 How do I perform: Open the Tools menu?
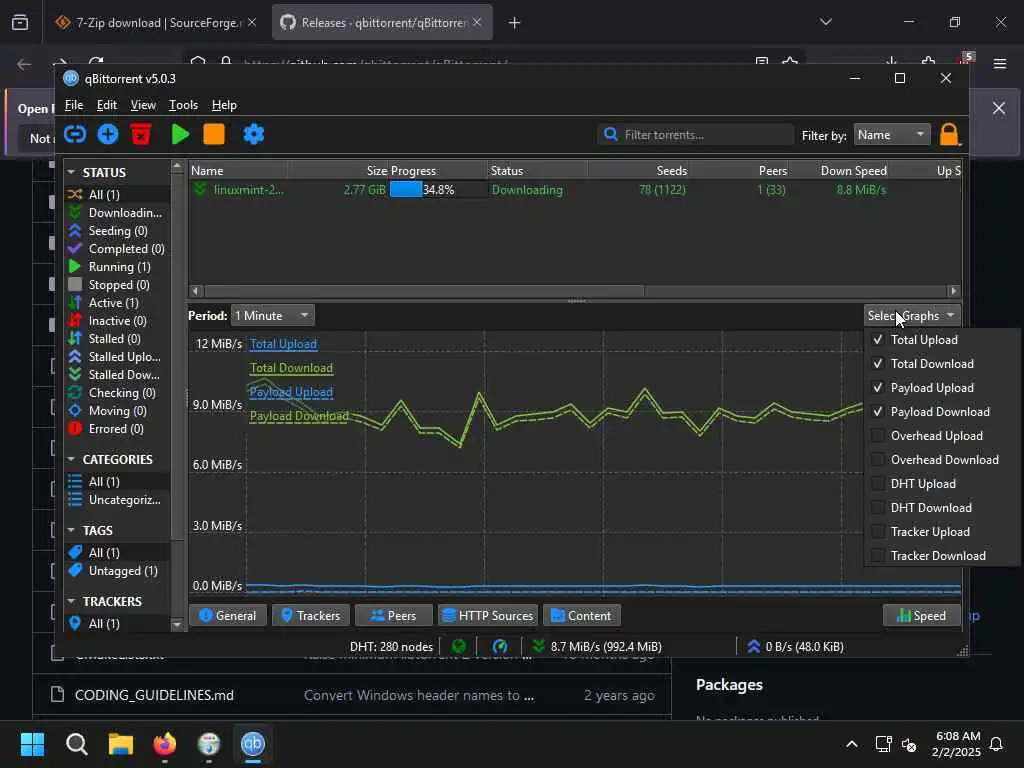[x=184, y=105]
